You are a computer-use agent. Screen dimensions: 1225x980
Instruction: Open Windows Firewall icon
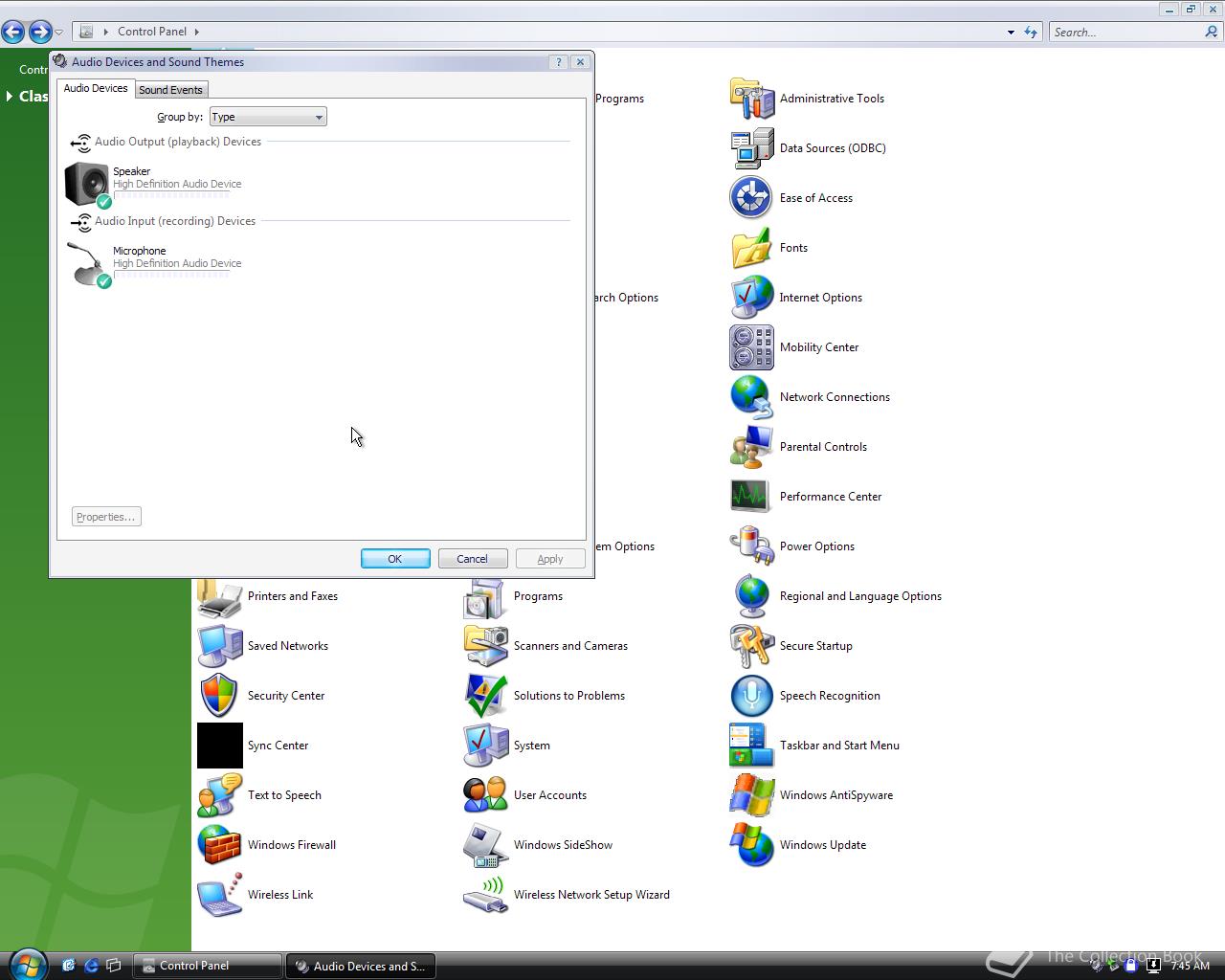pyautogui.click(x=219, y=845)
